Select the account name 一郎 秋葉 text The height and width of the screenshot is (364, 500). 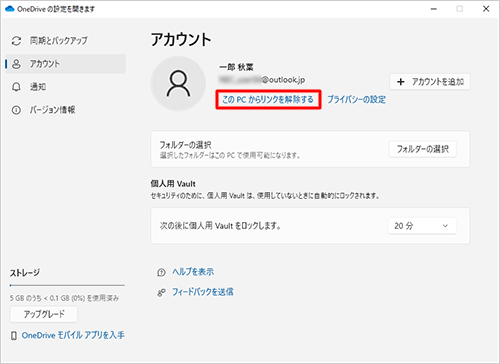(236, 67)
